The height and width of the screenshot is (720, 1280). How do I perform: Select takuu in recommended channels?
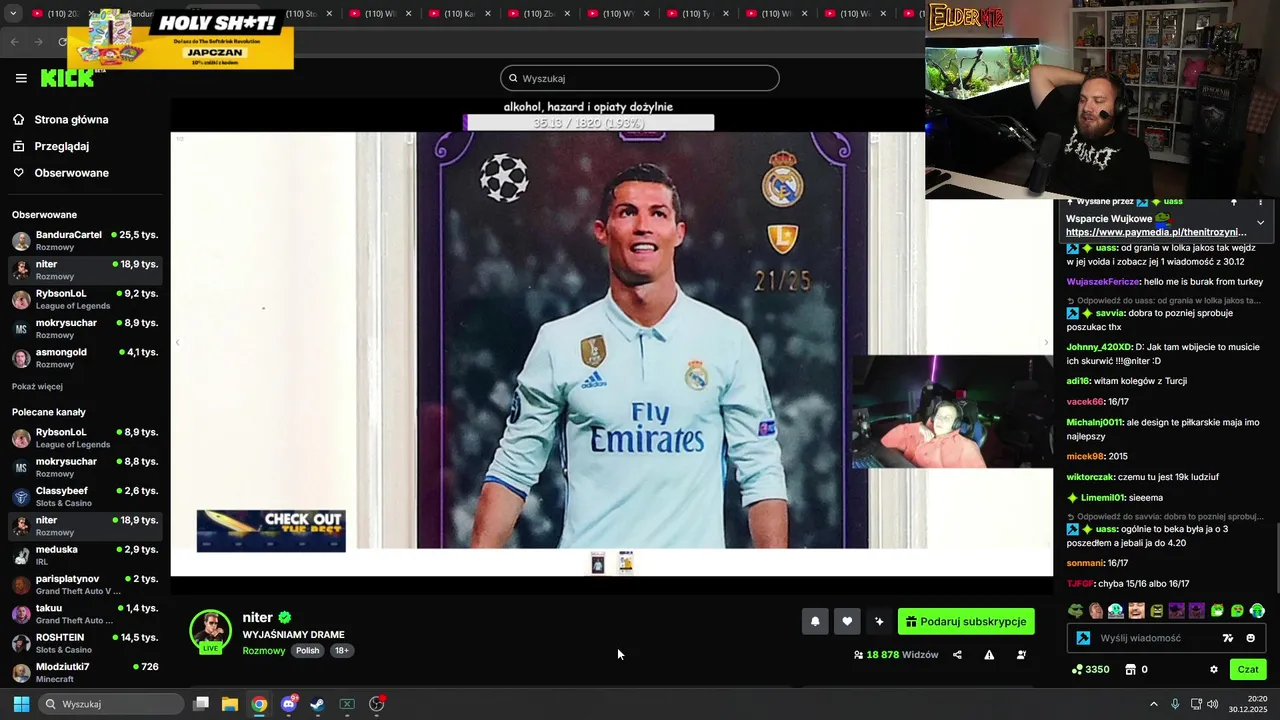tap(85, 614)
